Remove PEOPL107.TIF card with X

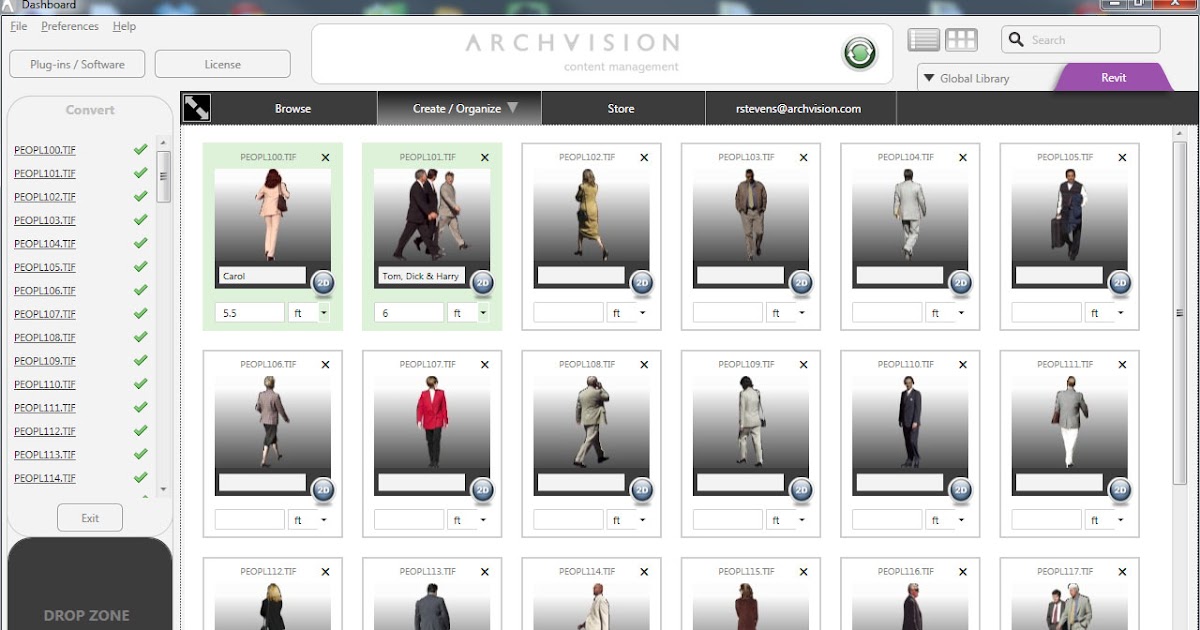click(485, 365)
